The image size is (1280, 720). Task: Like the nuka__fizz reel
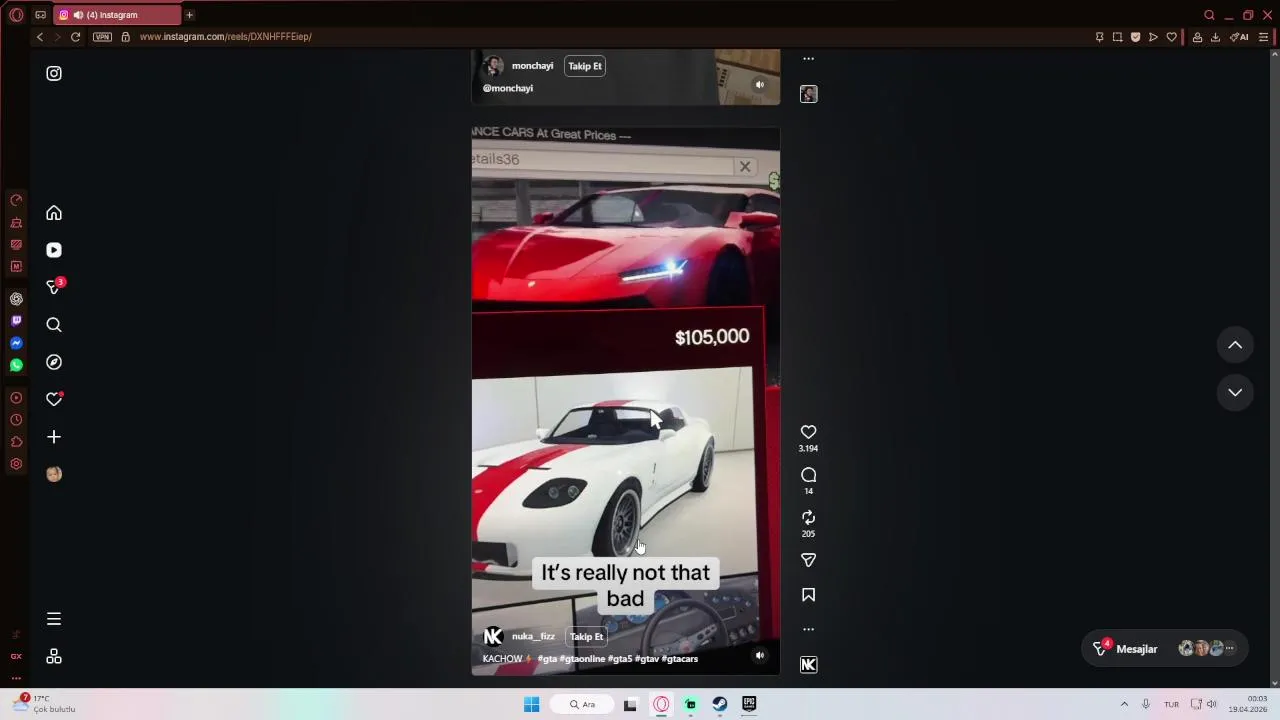[x=809, y=432]
